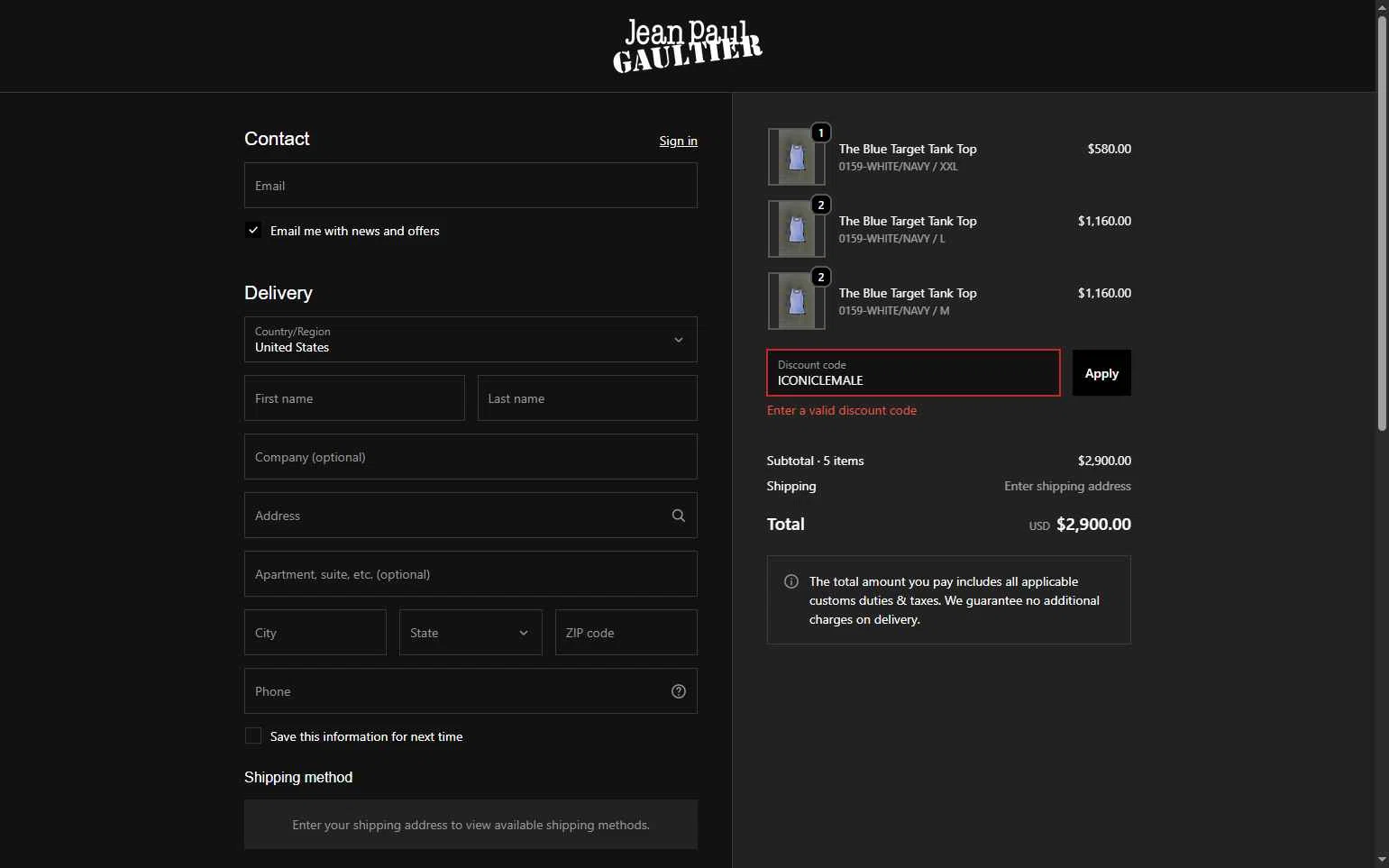Click the Contact heading
The width and height of the screenshot is (1389, 868).
[x=277, y=139]
